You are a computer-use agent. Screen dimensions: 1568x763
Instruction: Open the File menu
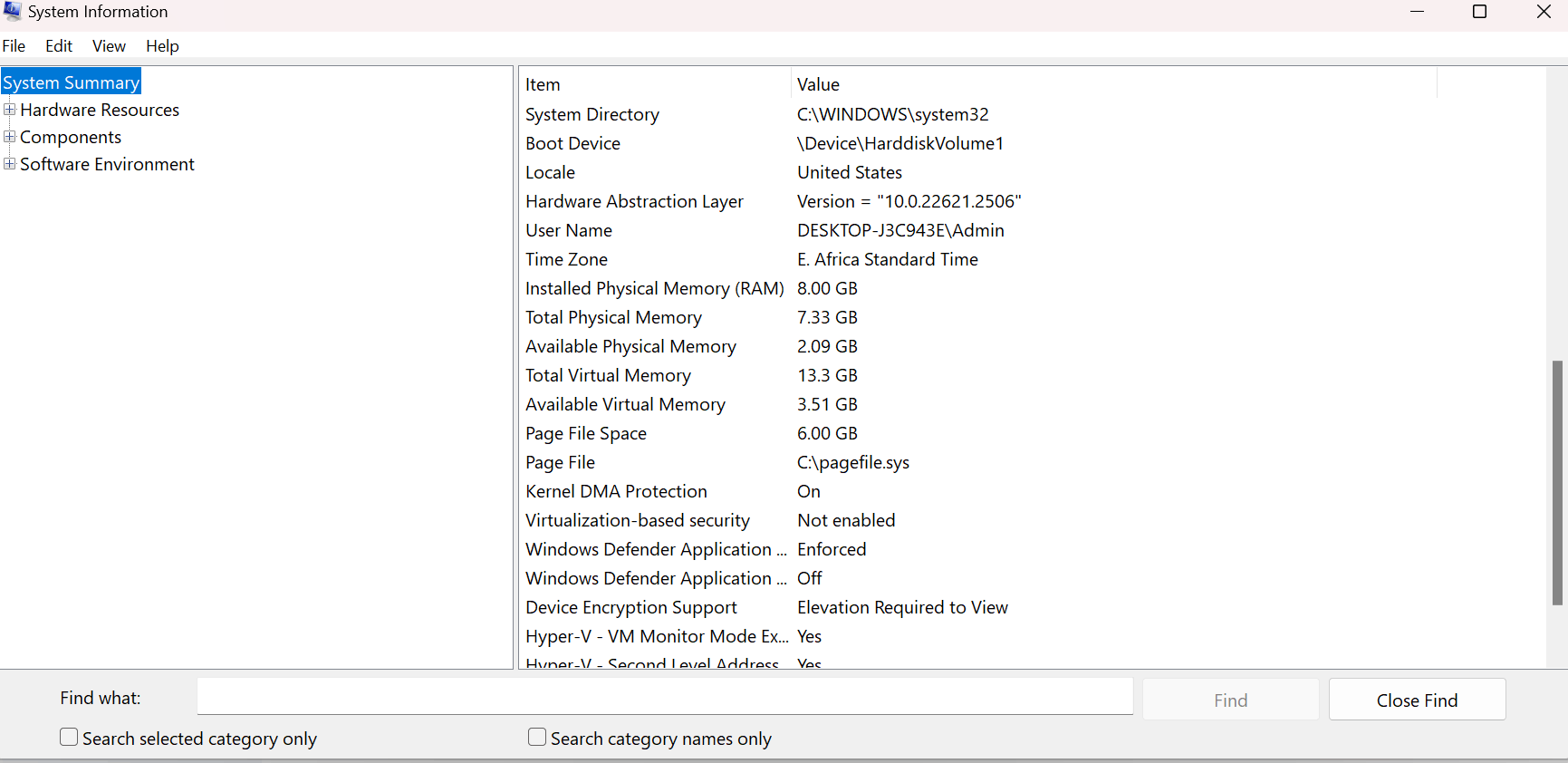[x=14, y=46]
